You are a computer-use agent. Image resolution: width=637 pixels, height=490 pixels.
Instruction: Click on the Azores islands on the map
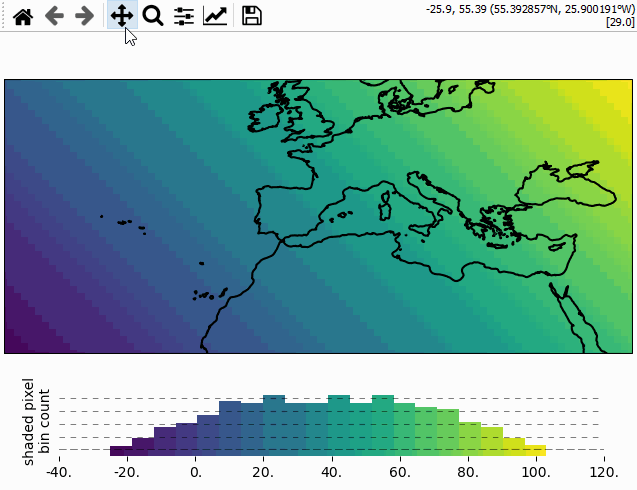pos(124,225)
